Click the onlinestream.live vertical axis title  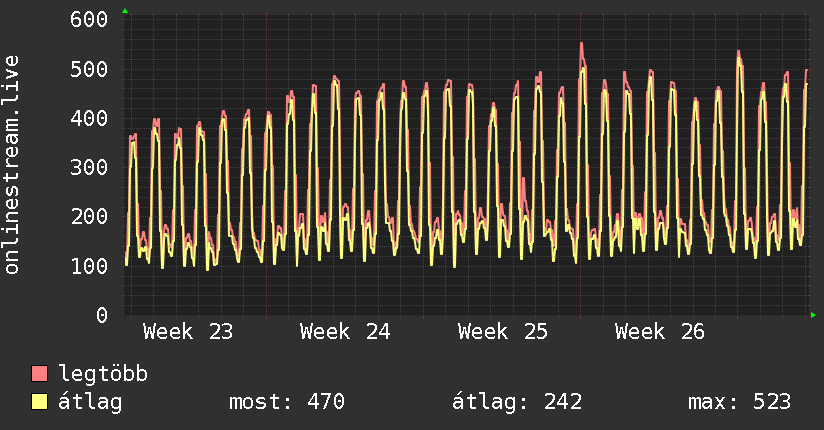point(11,165)
